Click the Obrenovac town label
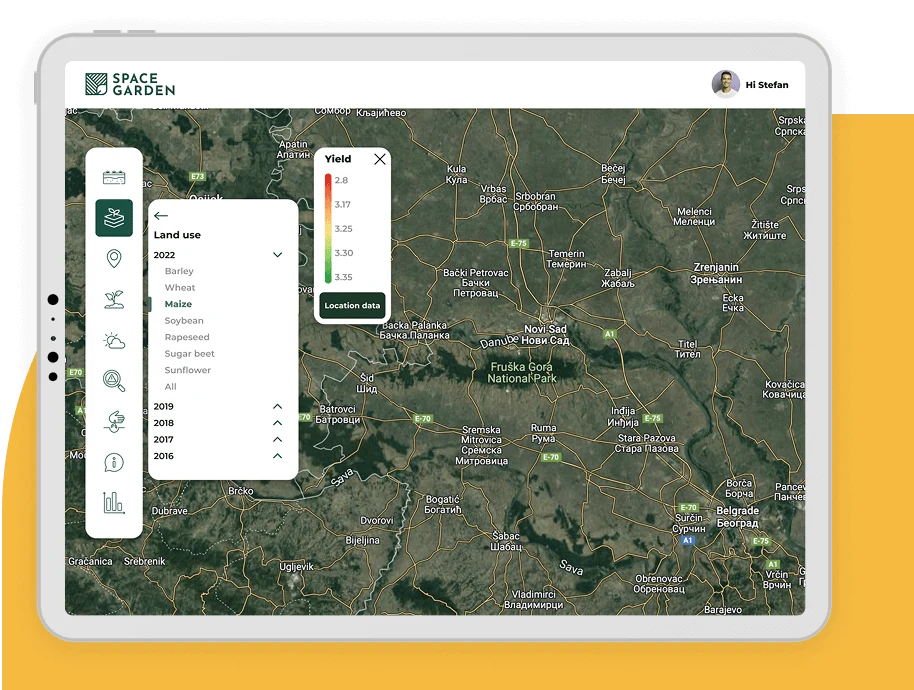This screenshot has height=690, width=914. click(659, 583)
